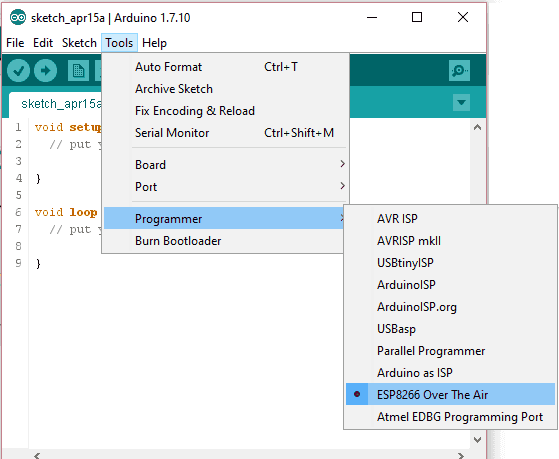Viewport: 559px width, 459px height.
Task: Click the editor scroll down arrow
Action: (x=477, y=440)
